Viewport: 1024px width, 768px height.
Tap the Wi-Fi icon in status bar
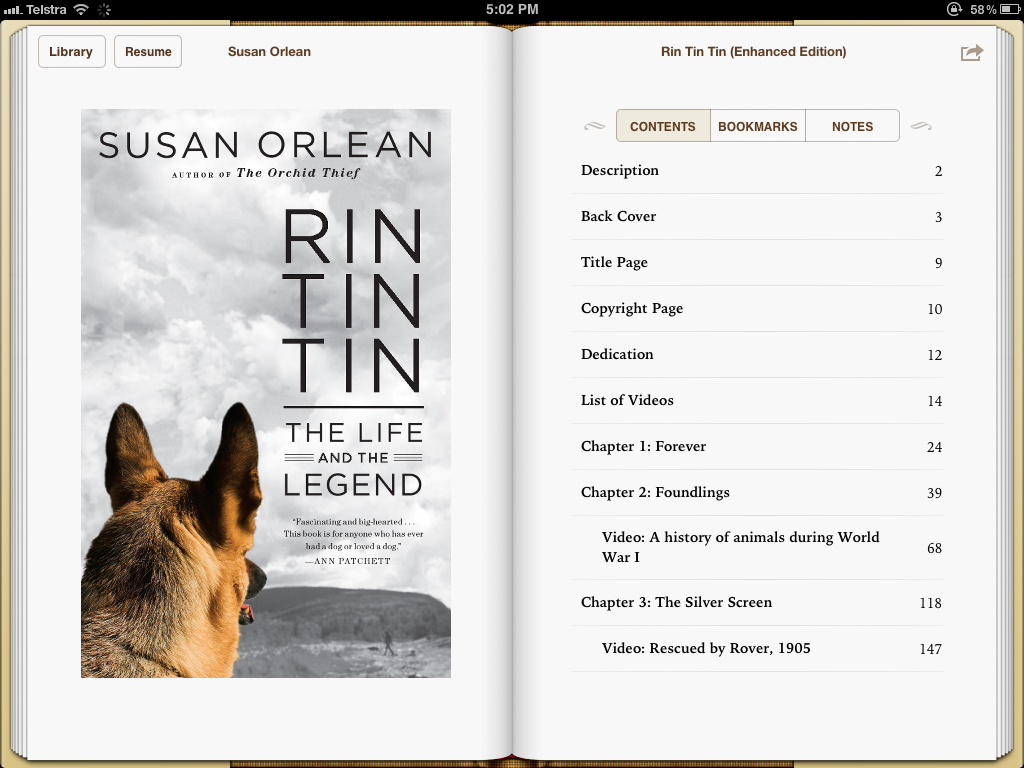80,9
